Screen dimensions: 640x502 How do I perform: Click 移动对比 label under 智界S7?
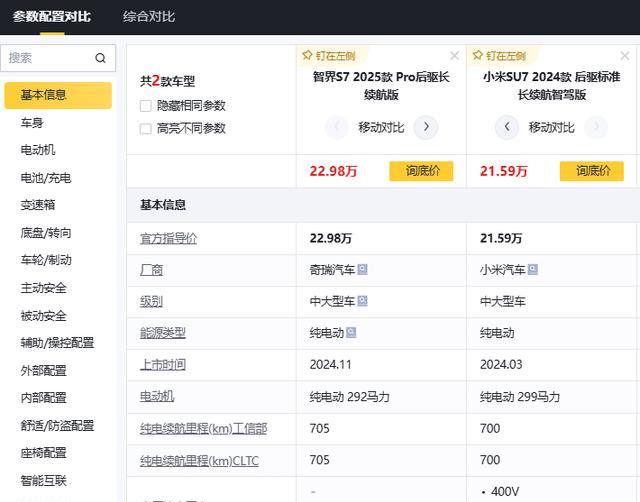[x=381, y=127]
